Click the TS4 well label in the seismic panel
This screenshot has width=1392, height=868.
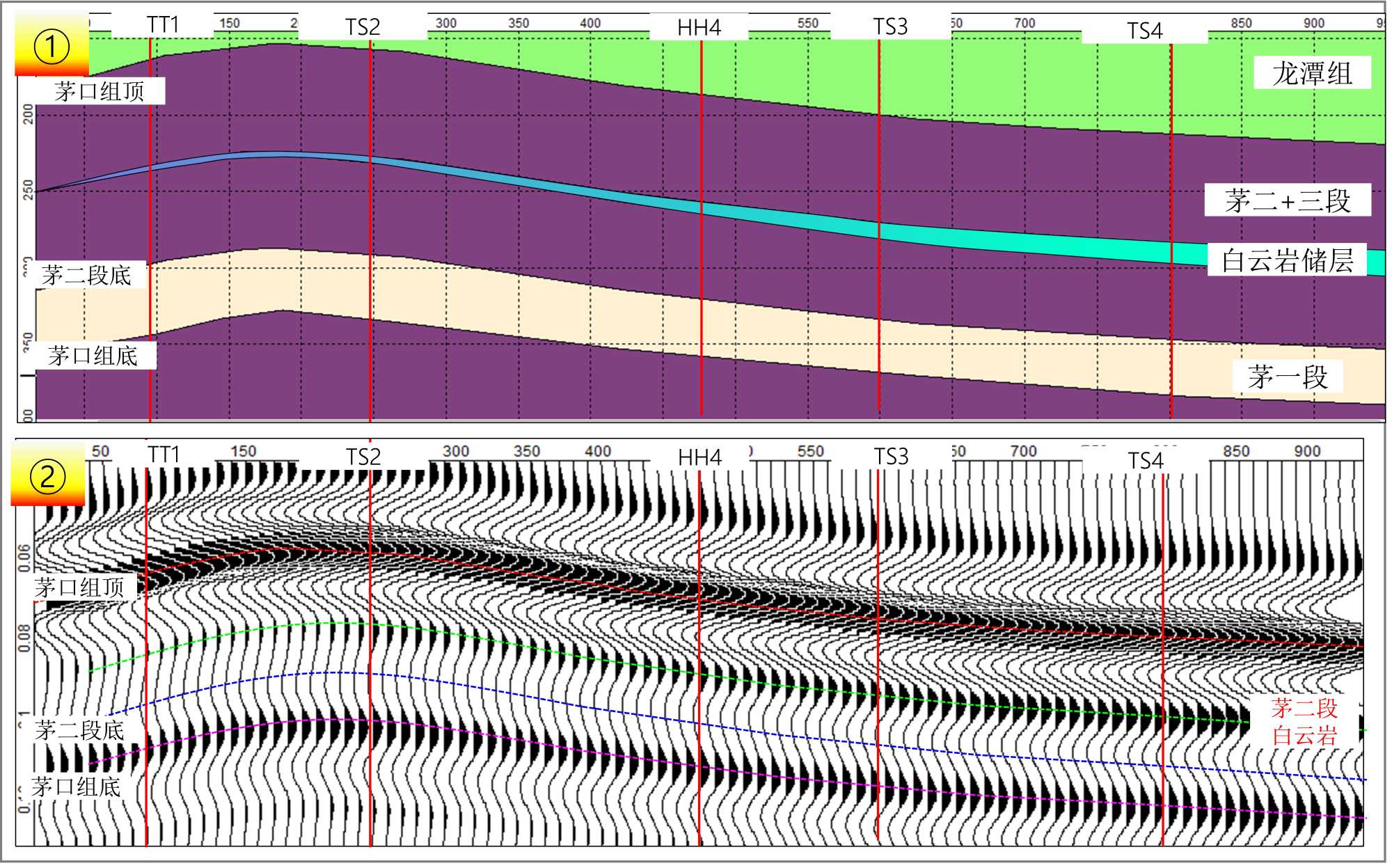click(x=1145, y=460)
